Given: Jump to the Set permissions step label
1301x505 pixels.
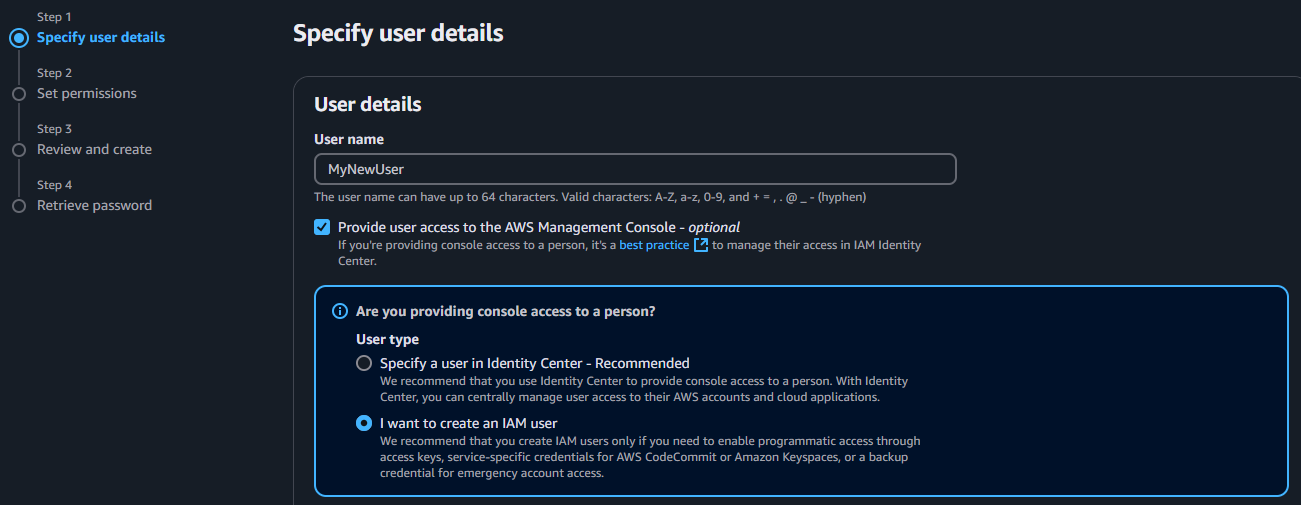Looking at the screenshot, I should pos(87,94).
